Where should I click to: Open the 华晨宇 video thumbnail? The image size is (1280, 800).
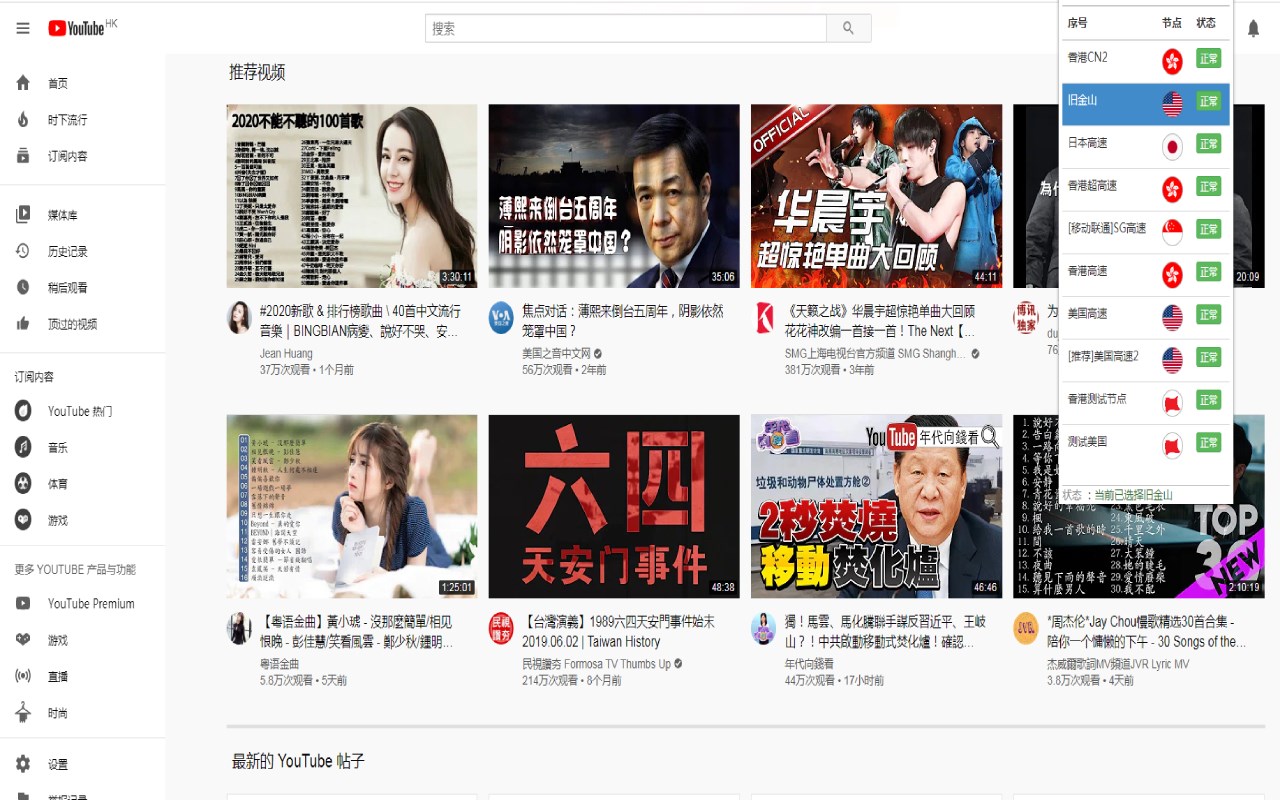[876, 196]
